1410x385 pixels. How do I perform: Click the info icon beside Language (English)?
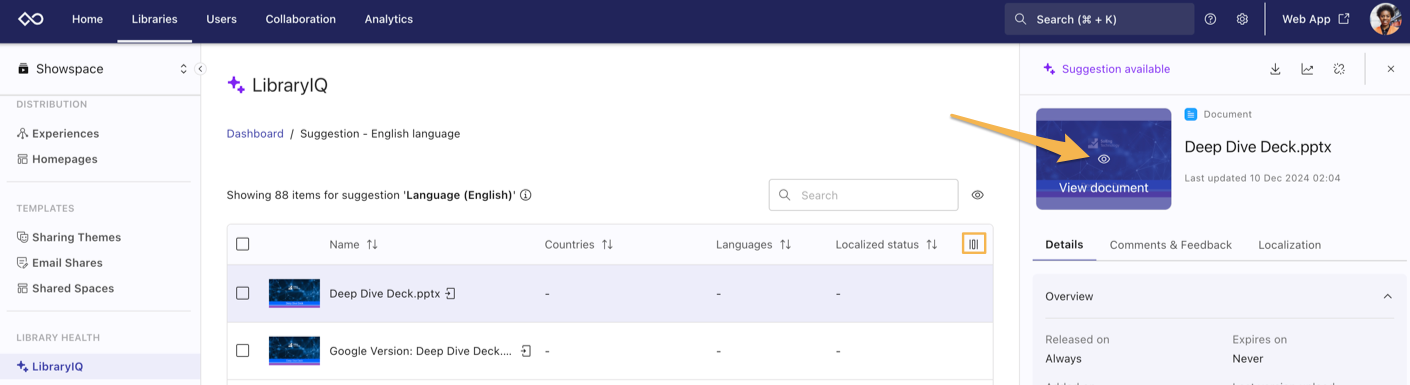(526, 195)
